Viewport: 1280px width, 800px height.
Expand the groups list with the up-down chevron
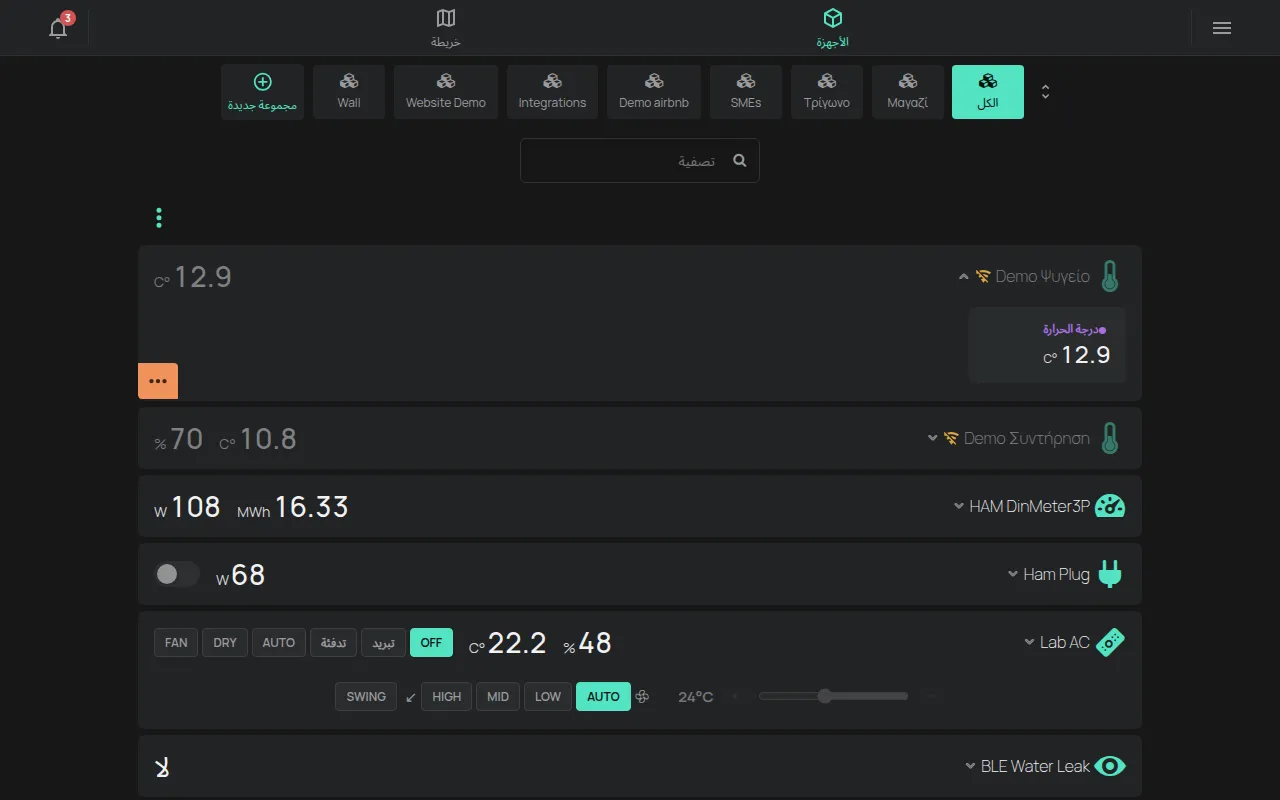click(1045, 92)
